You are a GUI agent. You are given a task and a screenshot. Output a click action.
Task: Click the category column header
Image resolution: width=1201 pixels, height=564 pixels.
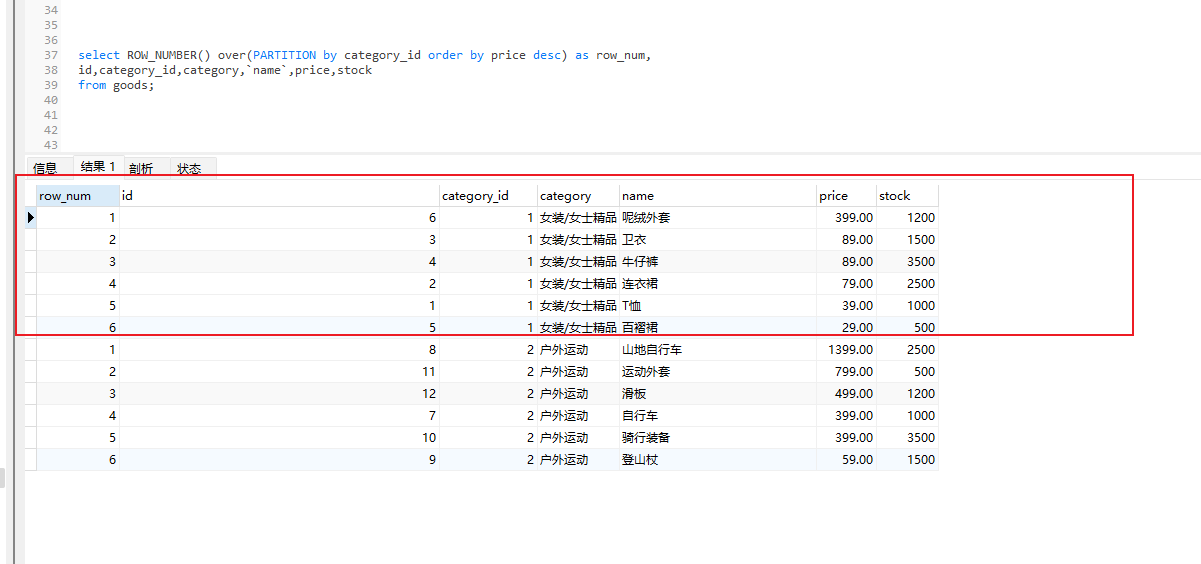(578, 196)
